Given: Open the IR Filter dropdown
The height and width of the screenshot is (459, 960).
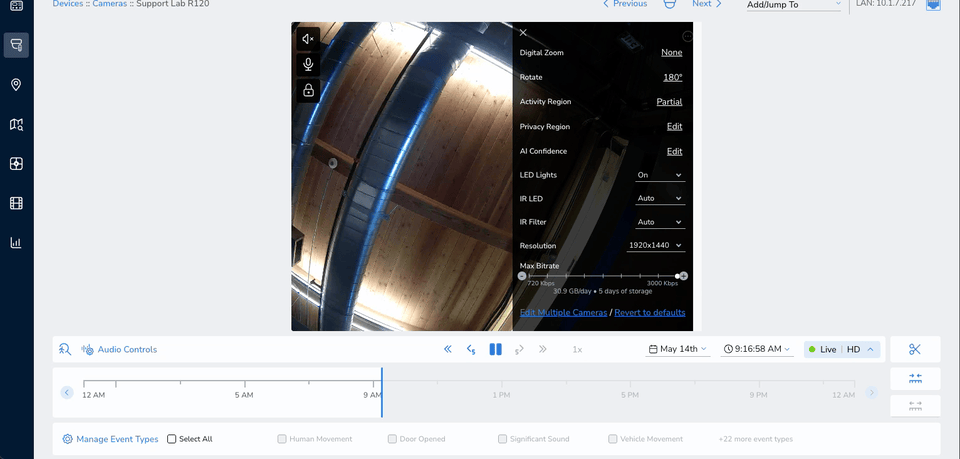Looking at the screenshot, I should click(659, 222).
